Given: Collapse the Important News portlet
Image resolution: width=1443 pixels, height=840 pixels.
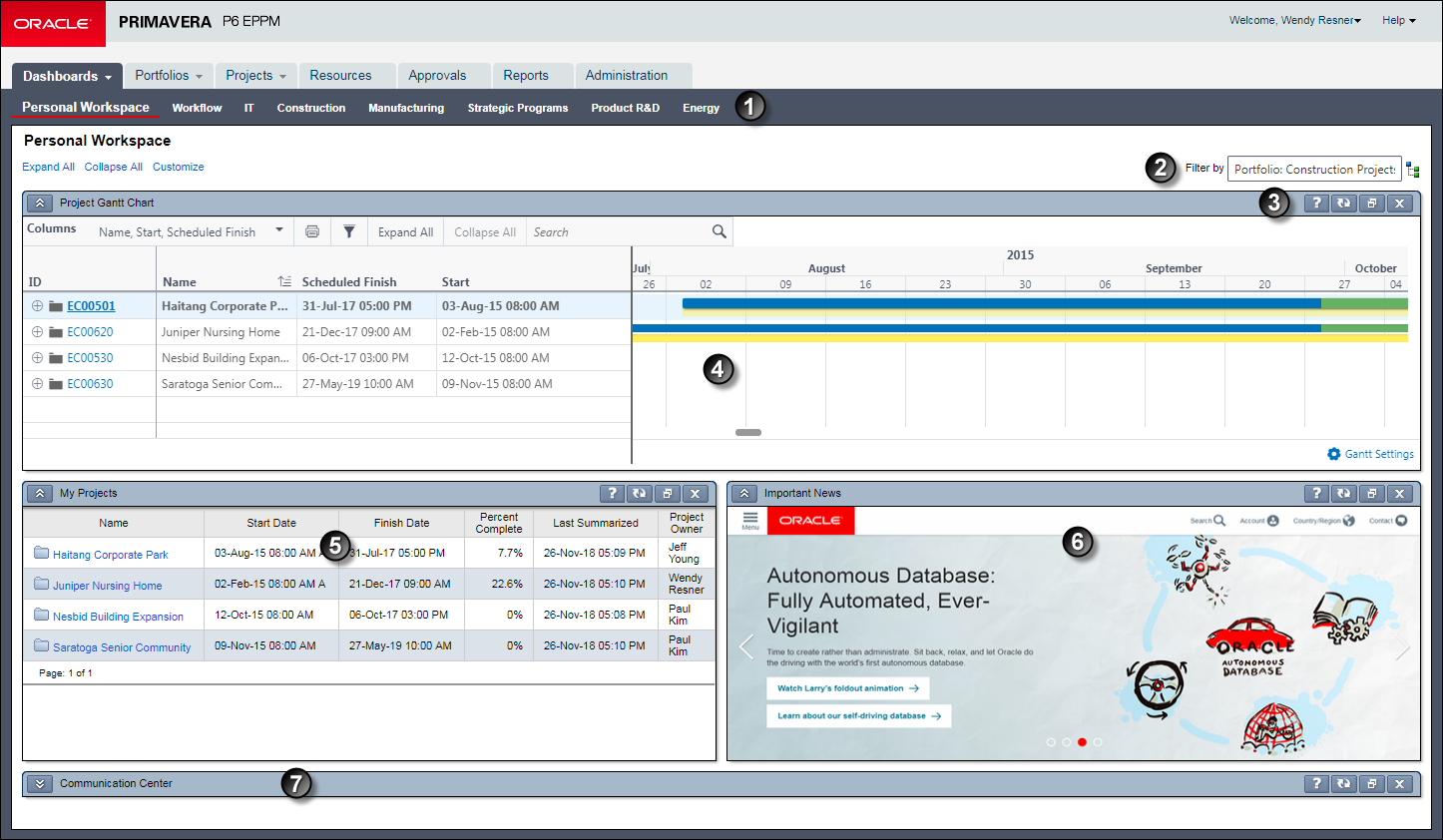Looking at the screenshot, I should (744, 494).
